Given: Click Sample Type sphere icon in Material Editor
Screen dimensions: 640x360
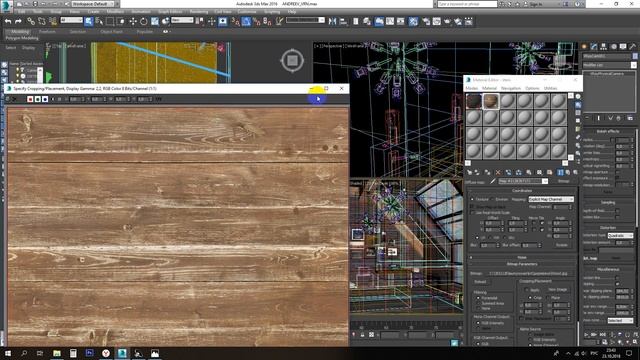Looking at the screenshot, I should pos(578,96).
